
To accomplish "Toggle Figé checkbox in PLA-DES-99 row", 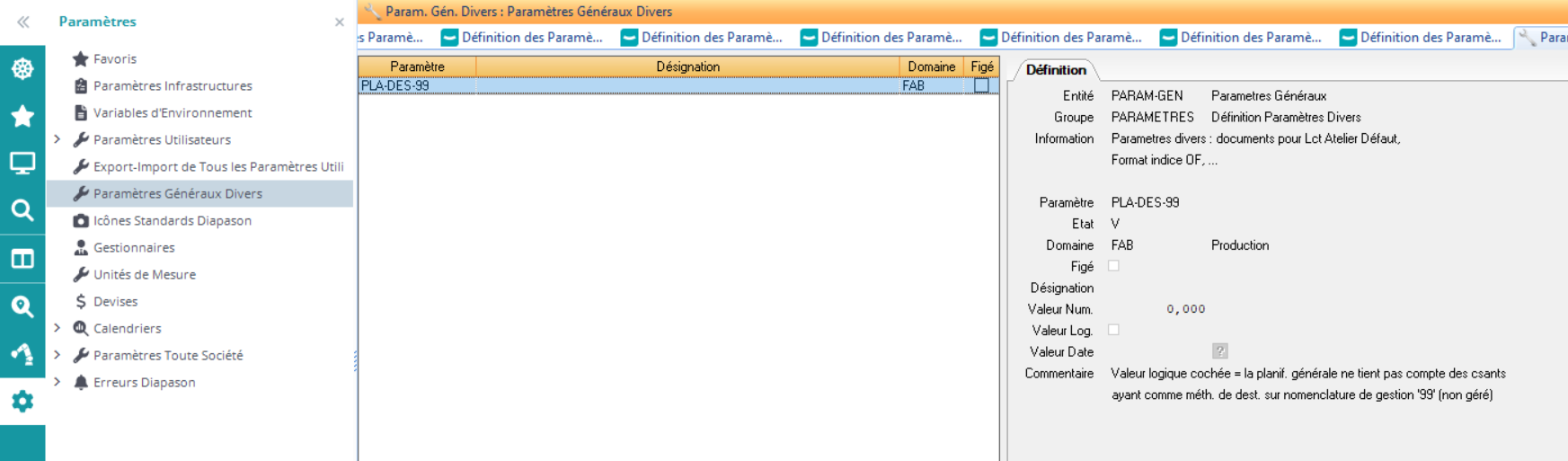I will 981,85.
